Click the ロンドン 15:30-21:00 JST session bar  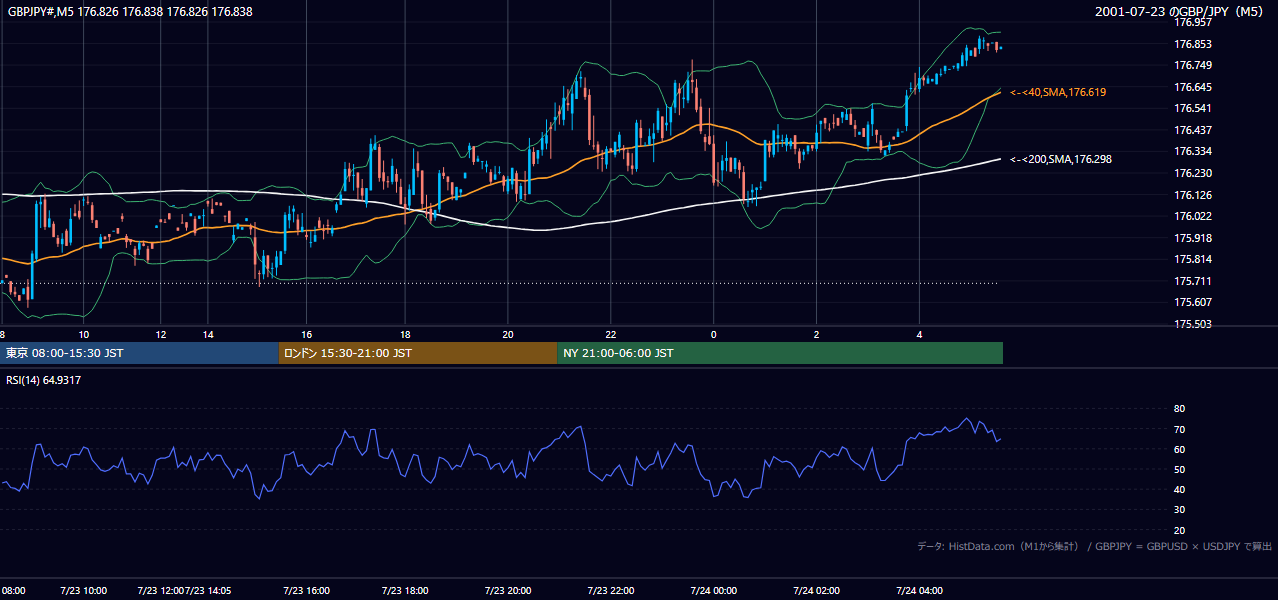(x=418, y=353)
